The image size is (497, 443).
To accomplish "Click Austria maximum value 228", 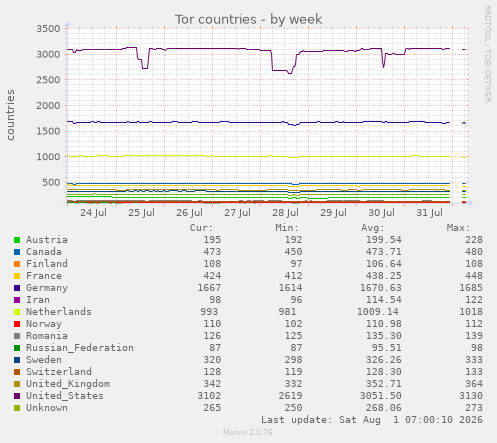I will (474, 240).
